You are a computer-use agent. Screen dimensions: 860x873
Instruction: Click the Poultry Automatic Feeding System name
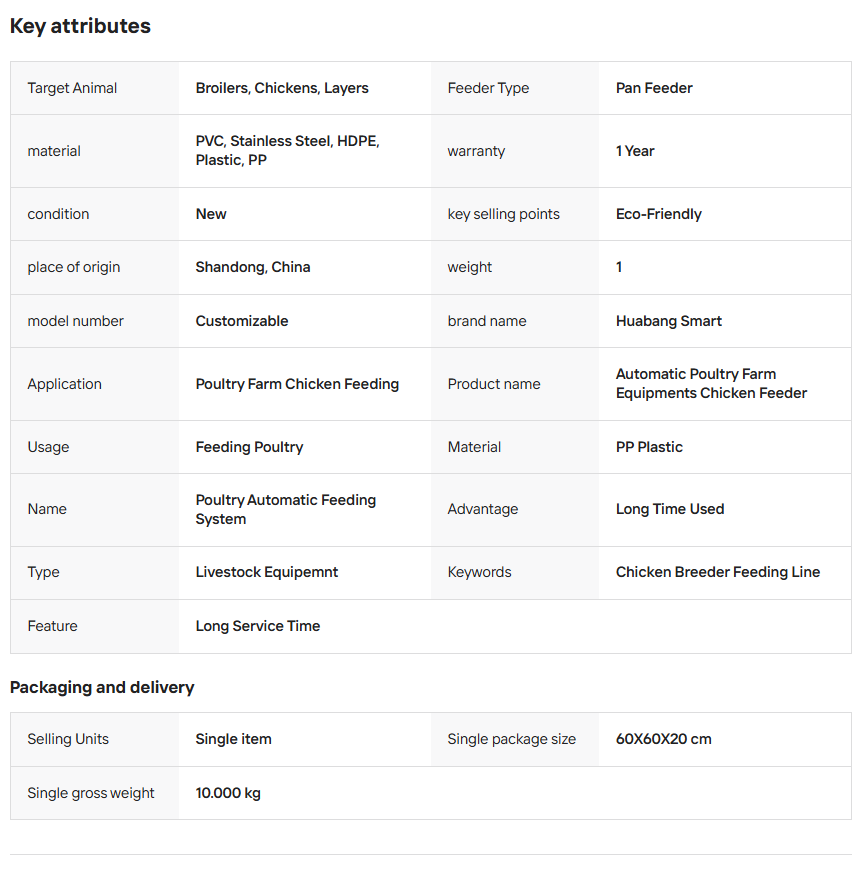286,509
